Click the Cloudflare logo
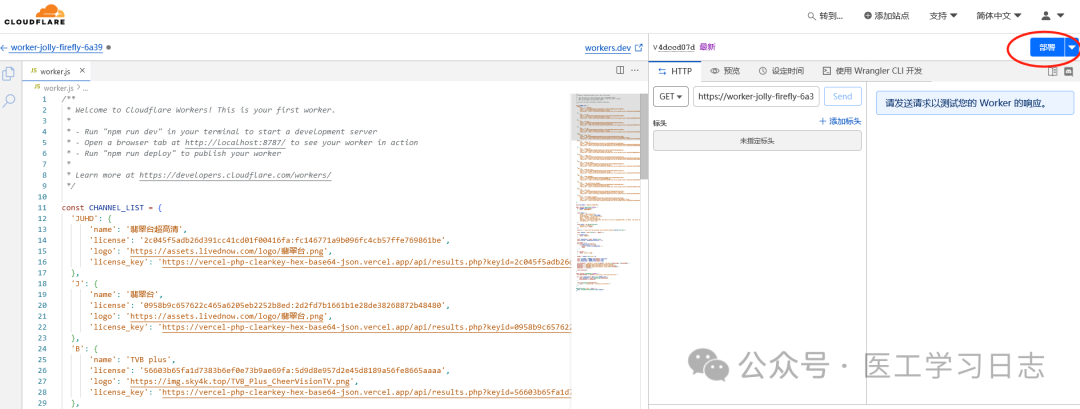This screenshot has width=1080, height=409. [34, 14]
